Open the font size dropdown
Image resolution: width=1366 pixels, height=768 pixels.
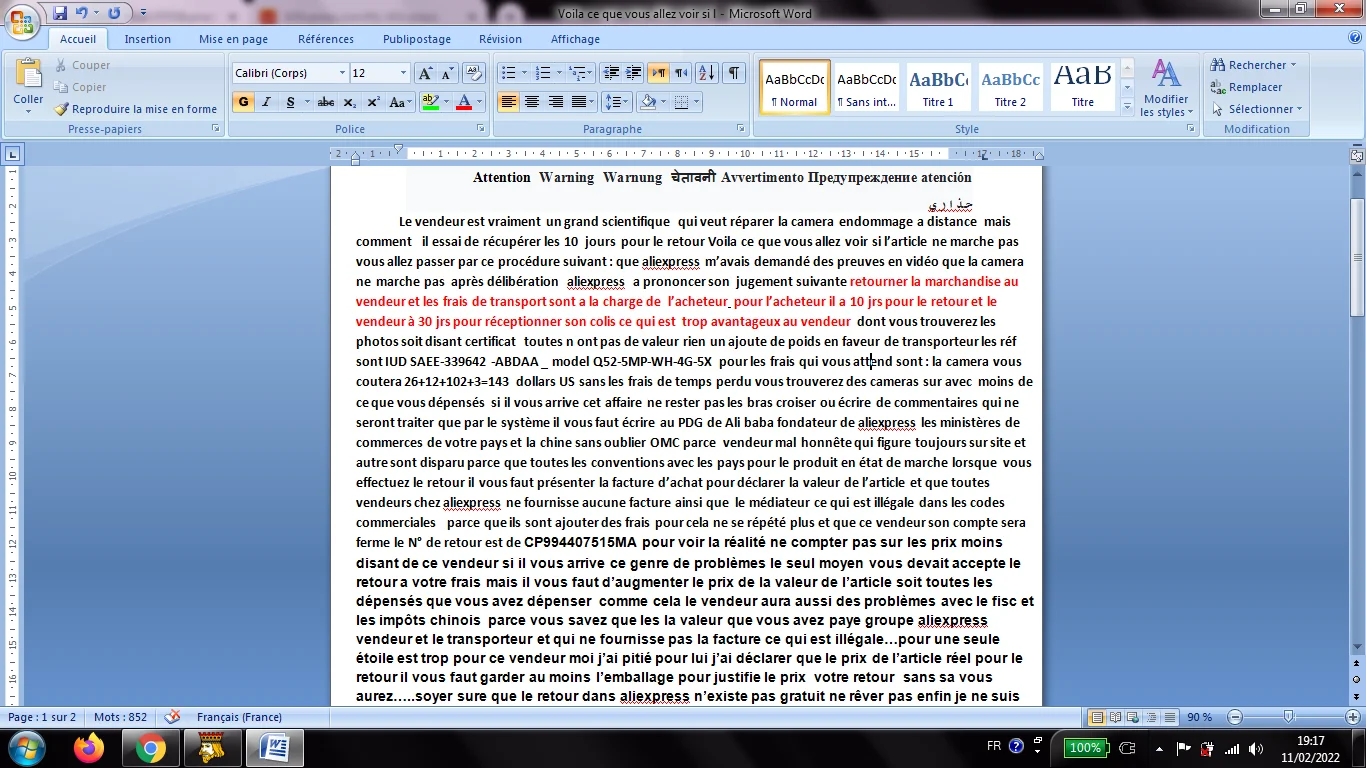[403, 73]
